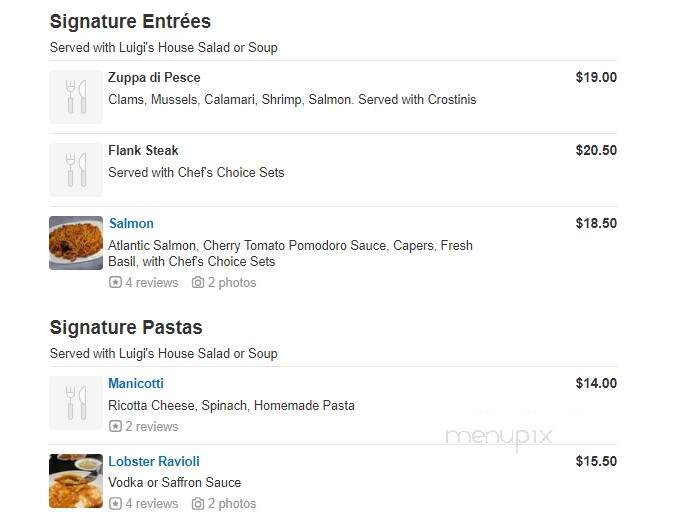Click the Zuppa di Pesce item title
Viewport: 678px width, 519px height.
click(x=154, y=77)
